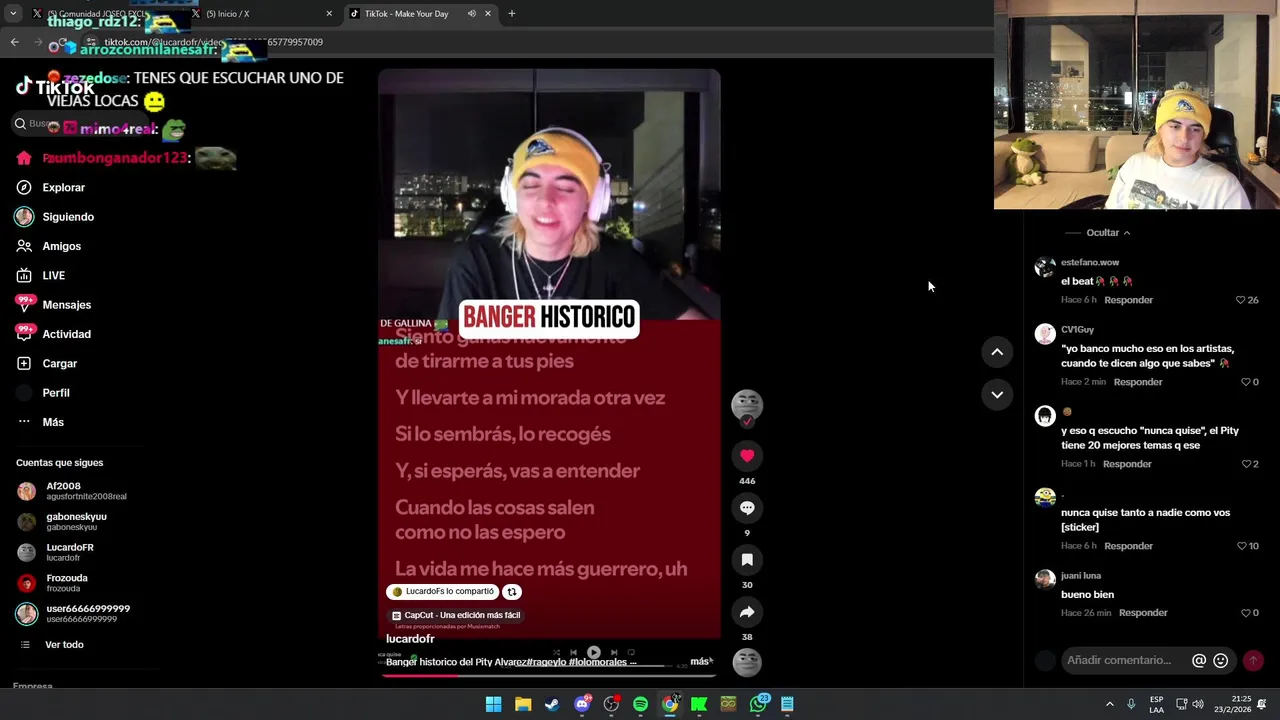Image resolution: width=1280 pixels, height=720 pixels.
Task: Open the system volume control in the tray
Action: [1198, 704]
